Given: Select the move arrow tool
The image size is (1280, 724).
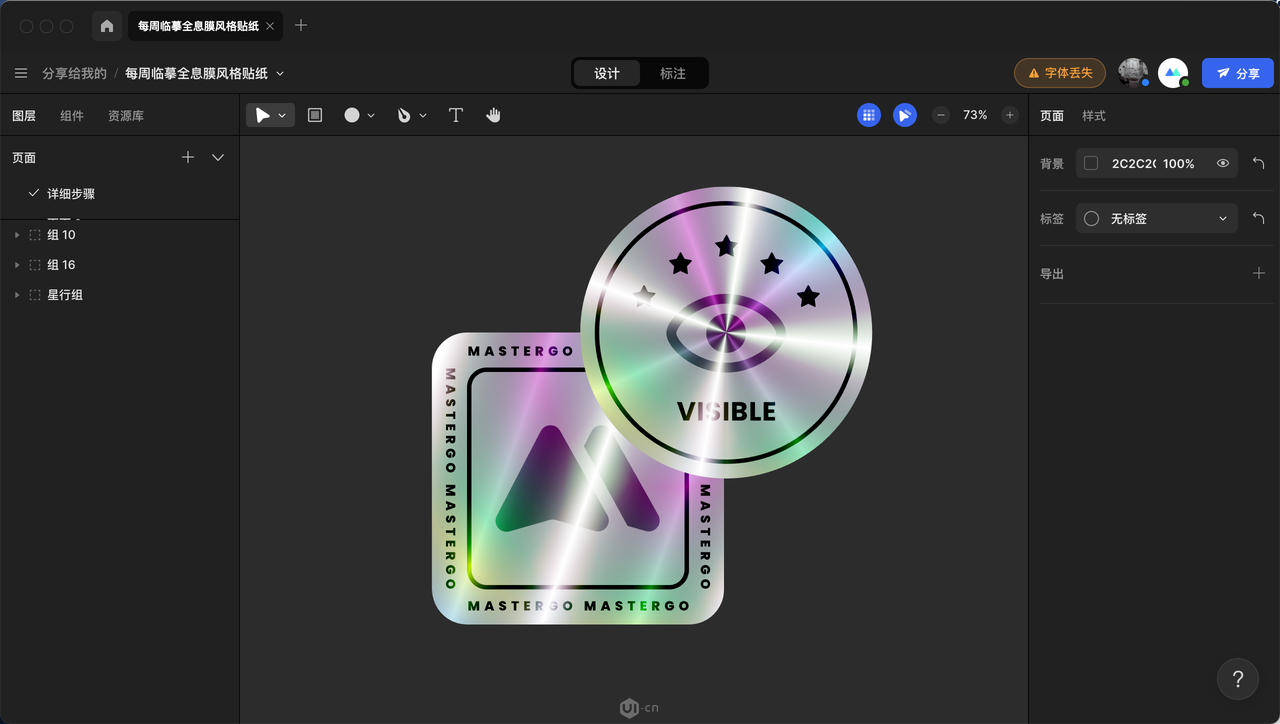Looking at the screenshot, I should pos(263,115).
